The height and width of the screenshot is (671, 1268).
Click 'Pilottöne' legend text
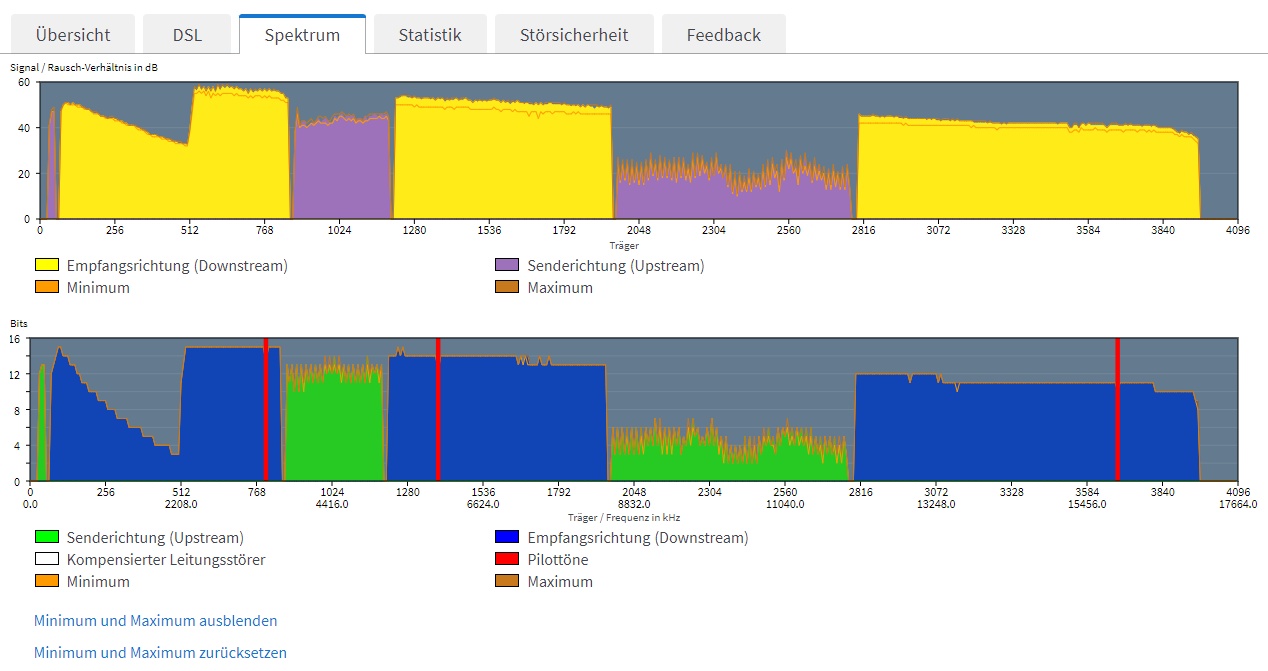click(x=558, y=560)
